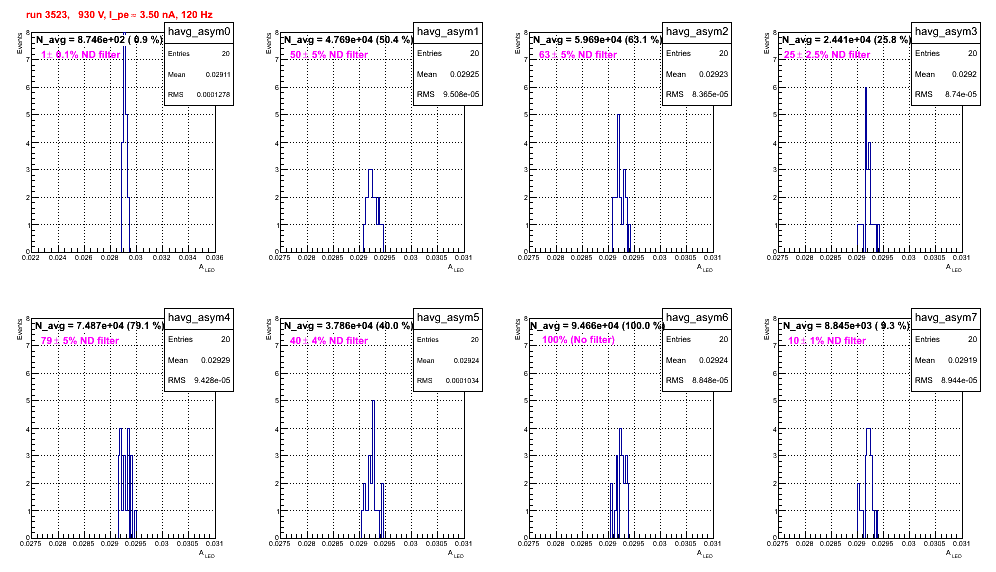Click Mean 0.02929 in havg_asym4 stats
The width and height of the screenshot is (996, 572).
click(199, 360)
